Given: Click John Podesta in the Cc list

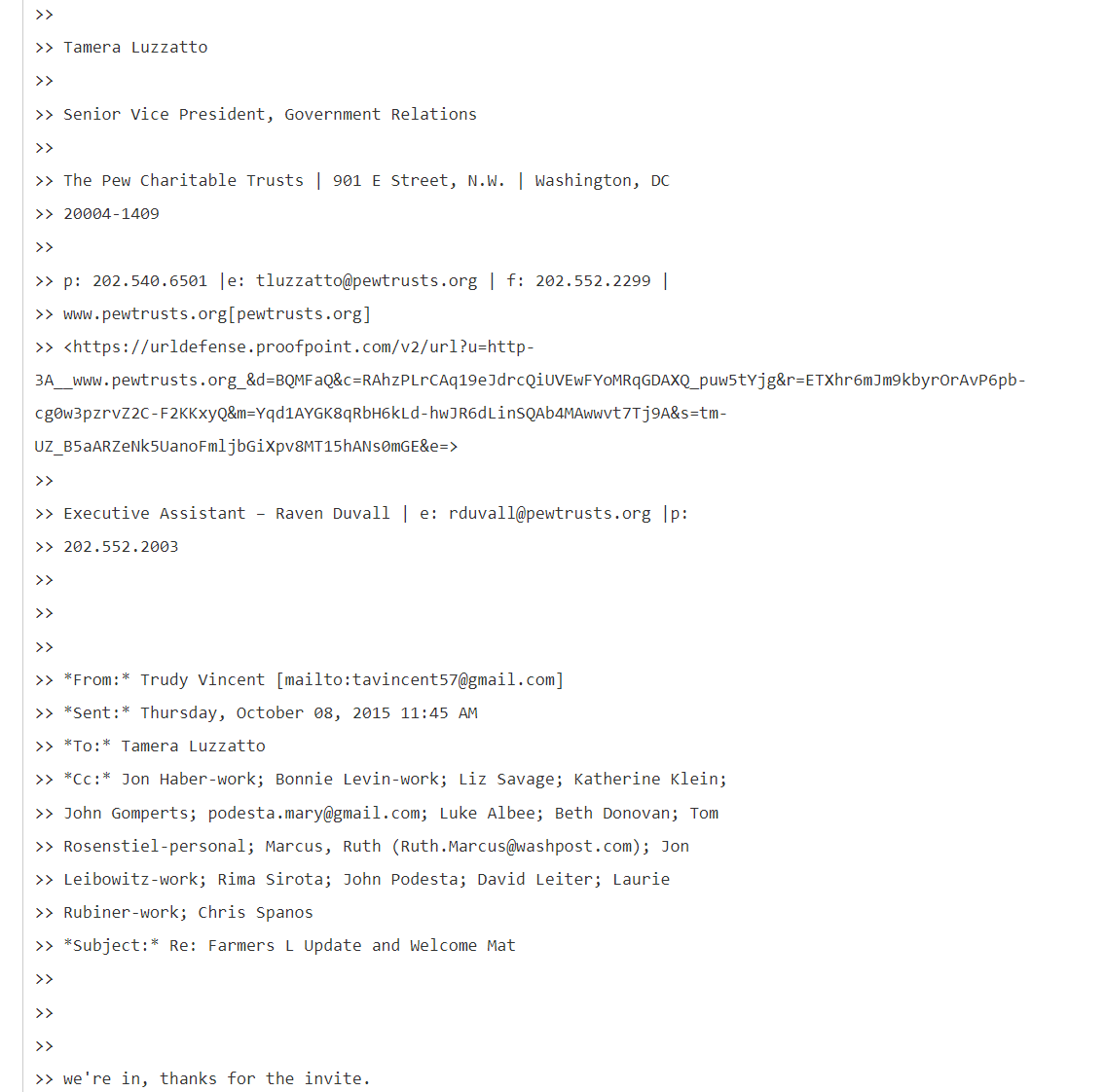Looking at the screenshot, I should pyautogui.click(x=428, y=879).
